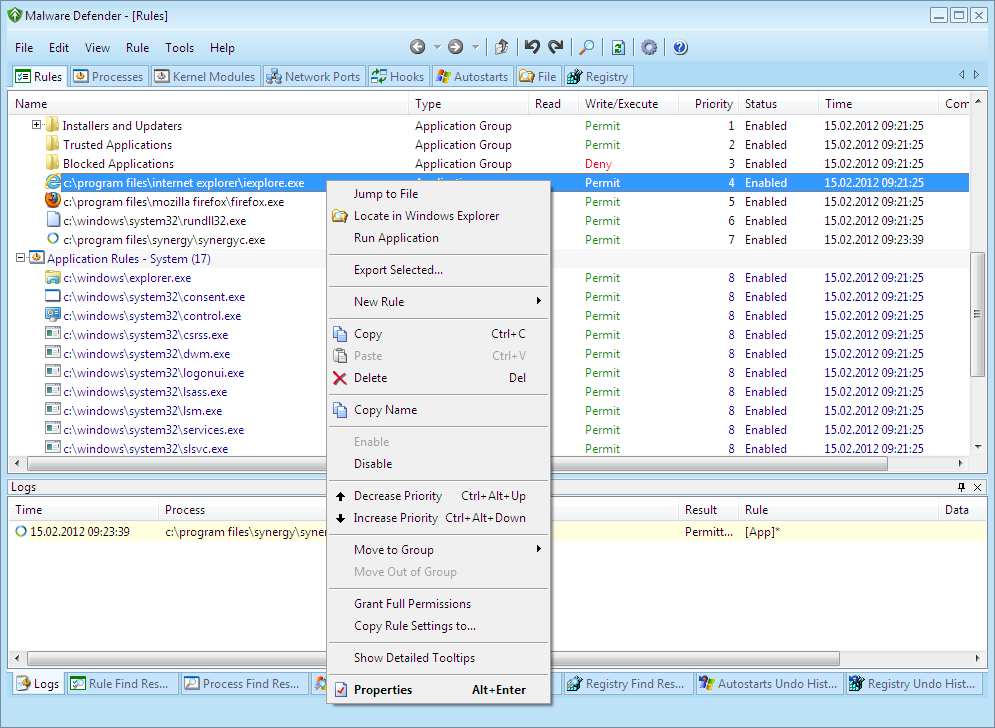Click the blue Help question mark icon
The image size is (995, 728).
tap(680, 47)
